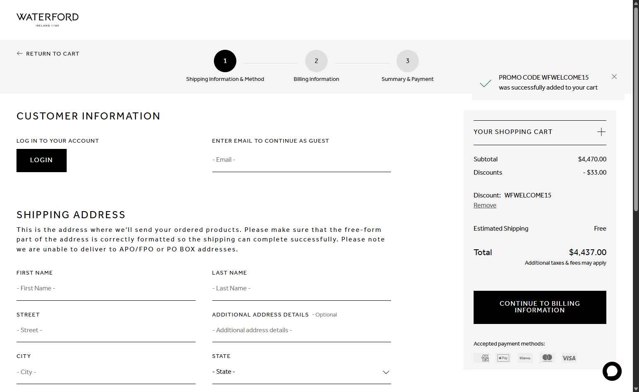
Task: Click the Street input field
Action: 106,331
